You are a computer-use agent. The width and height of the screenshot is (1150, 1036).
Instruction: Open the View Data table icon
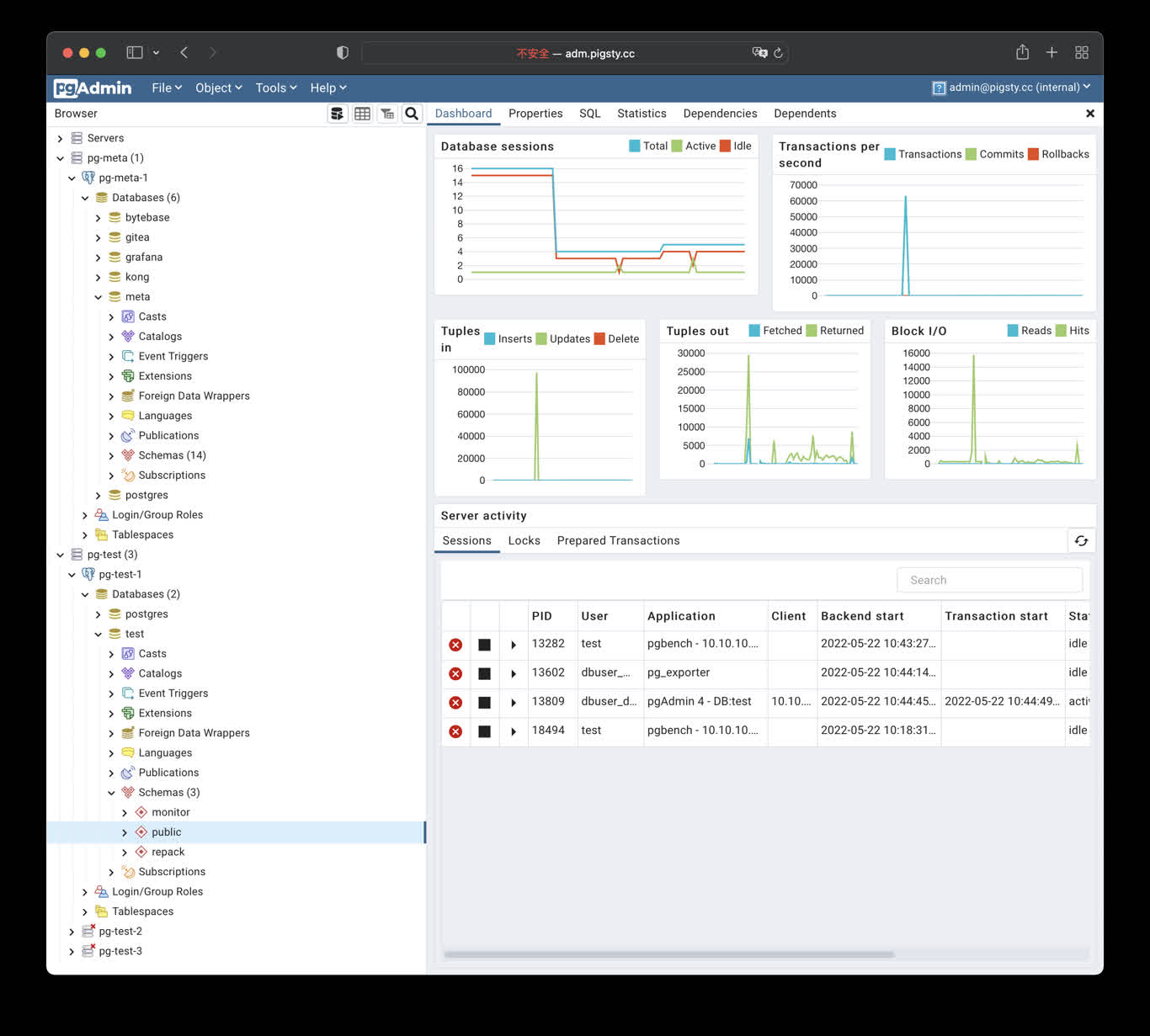click(362, 114)
